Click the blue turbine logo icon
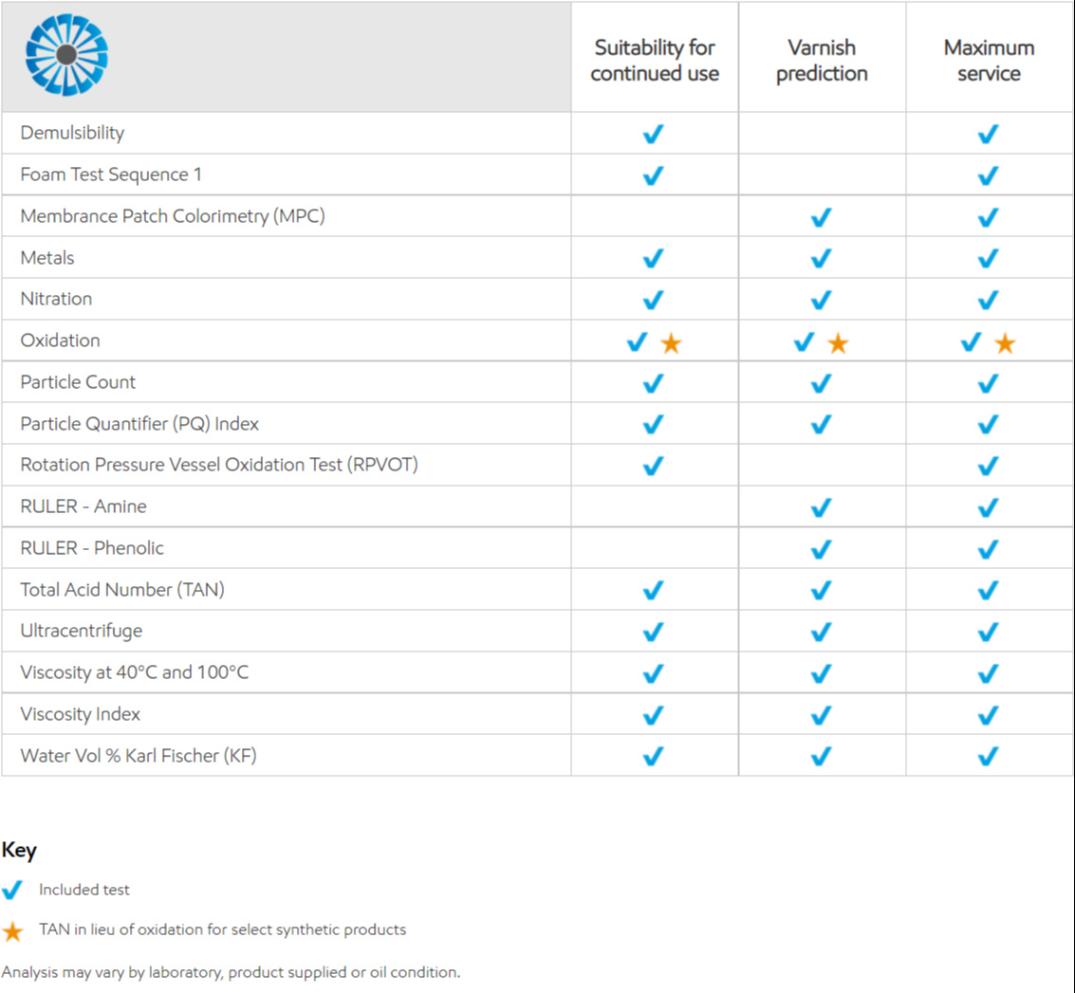The width and height of the screenshot is (1075, 993). tap(66, 54)
